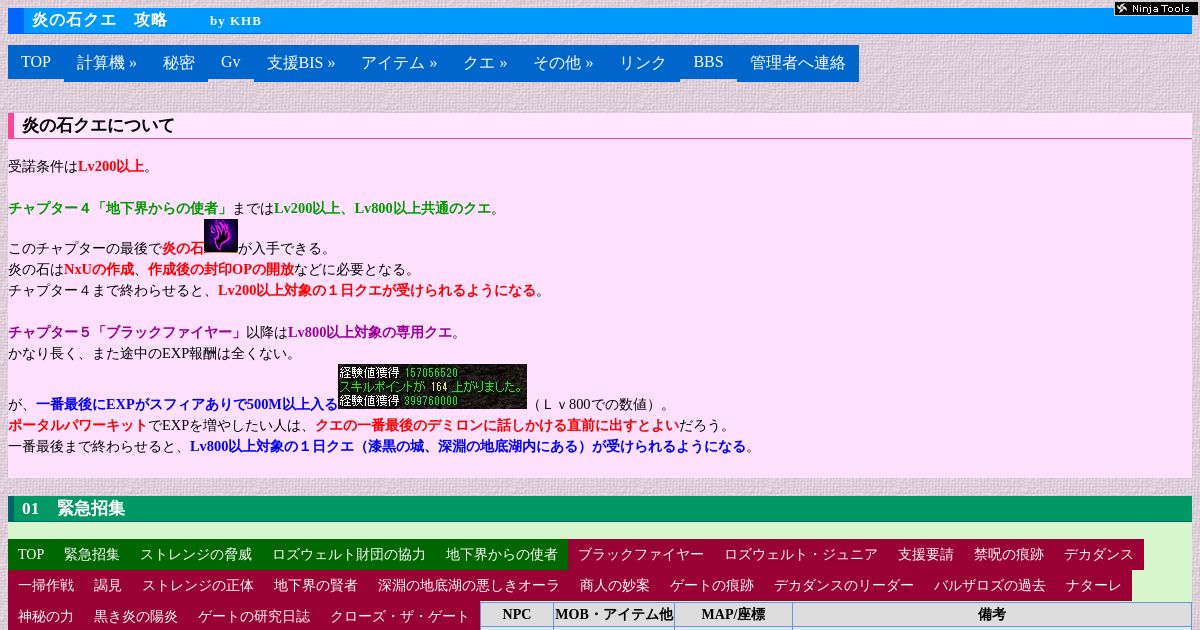
Task: Go to ゲートの痕跡 chapter
Action: [x=712, y=585]
